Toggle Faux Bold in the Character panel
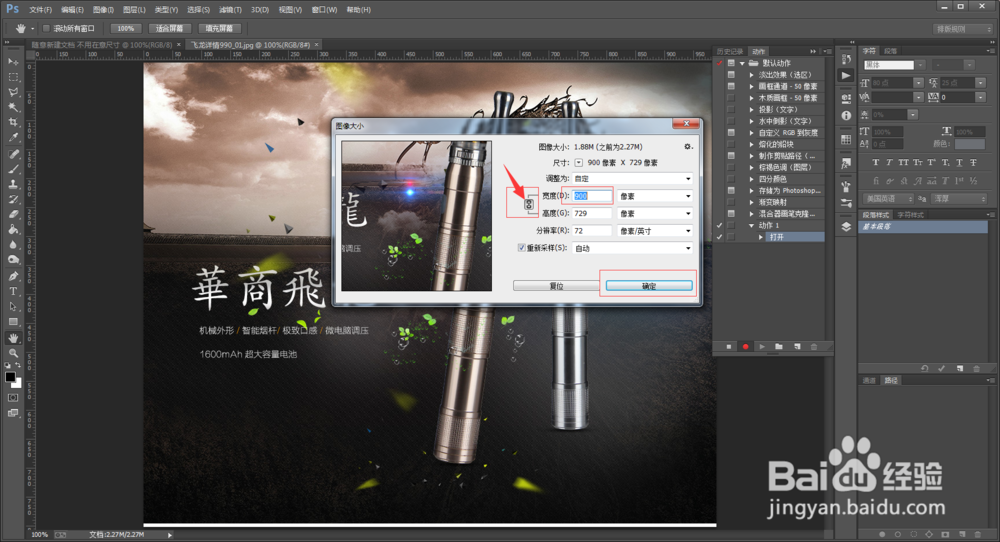This screenshot has height=542, width=1000. click(x=876, y=163)
